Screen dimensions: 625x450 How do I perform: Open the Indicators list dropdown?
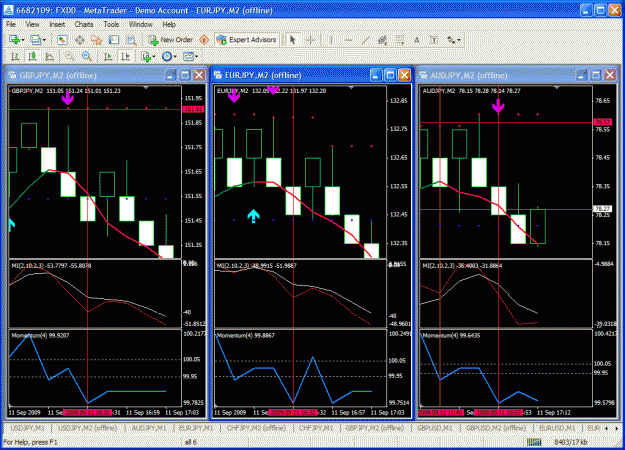coord(148,56)
